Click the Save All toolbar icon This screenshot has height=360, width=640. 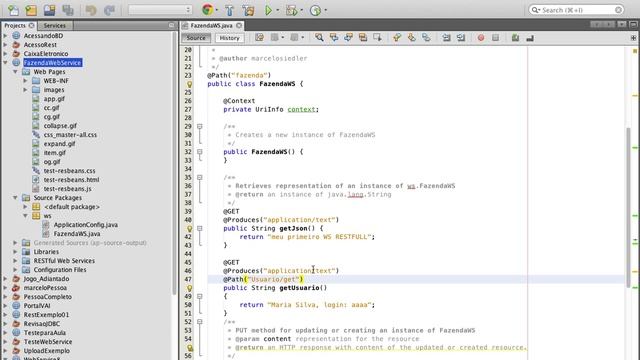point(68,10)
